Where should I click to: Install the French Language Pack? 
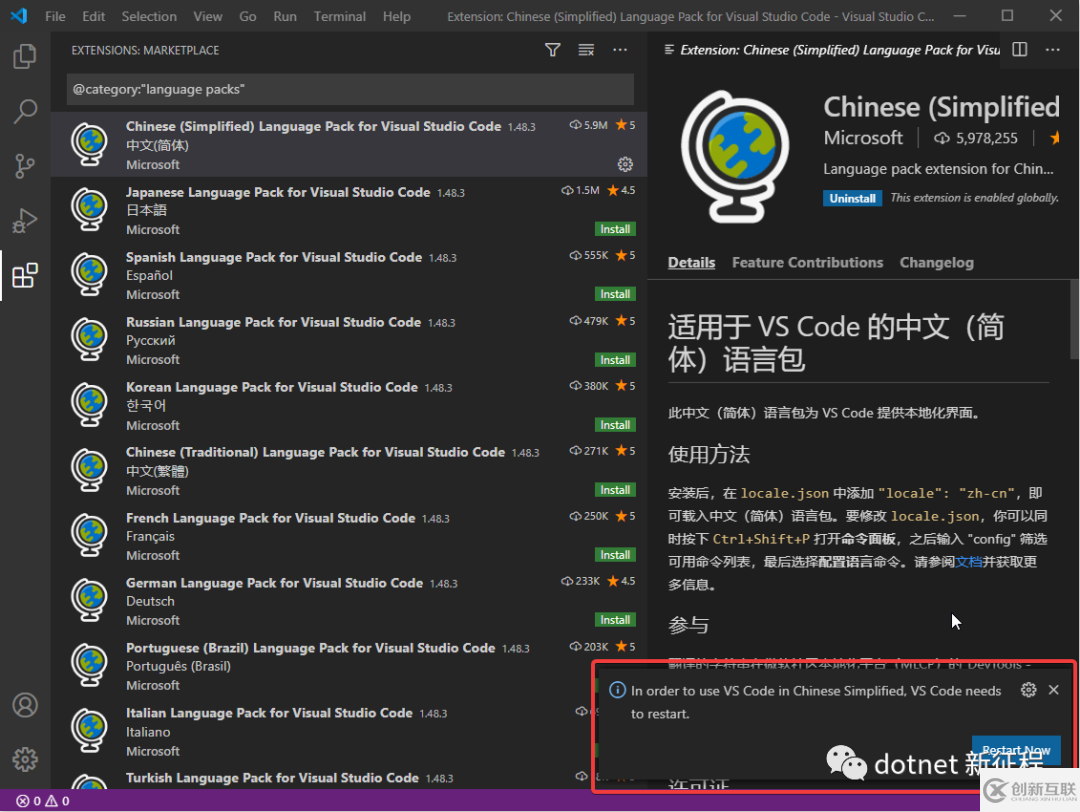click(x=615, y=554)
